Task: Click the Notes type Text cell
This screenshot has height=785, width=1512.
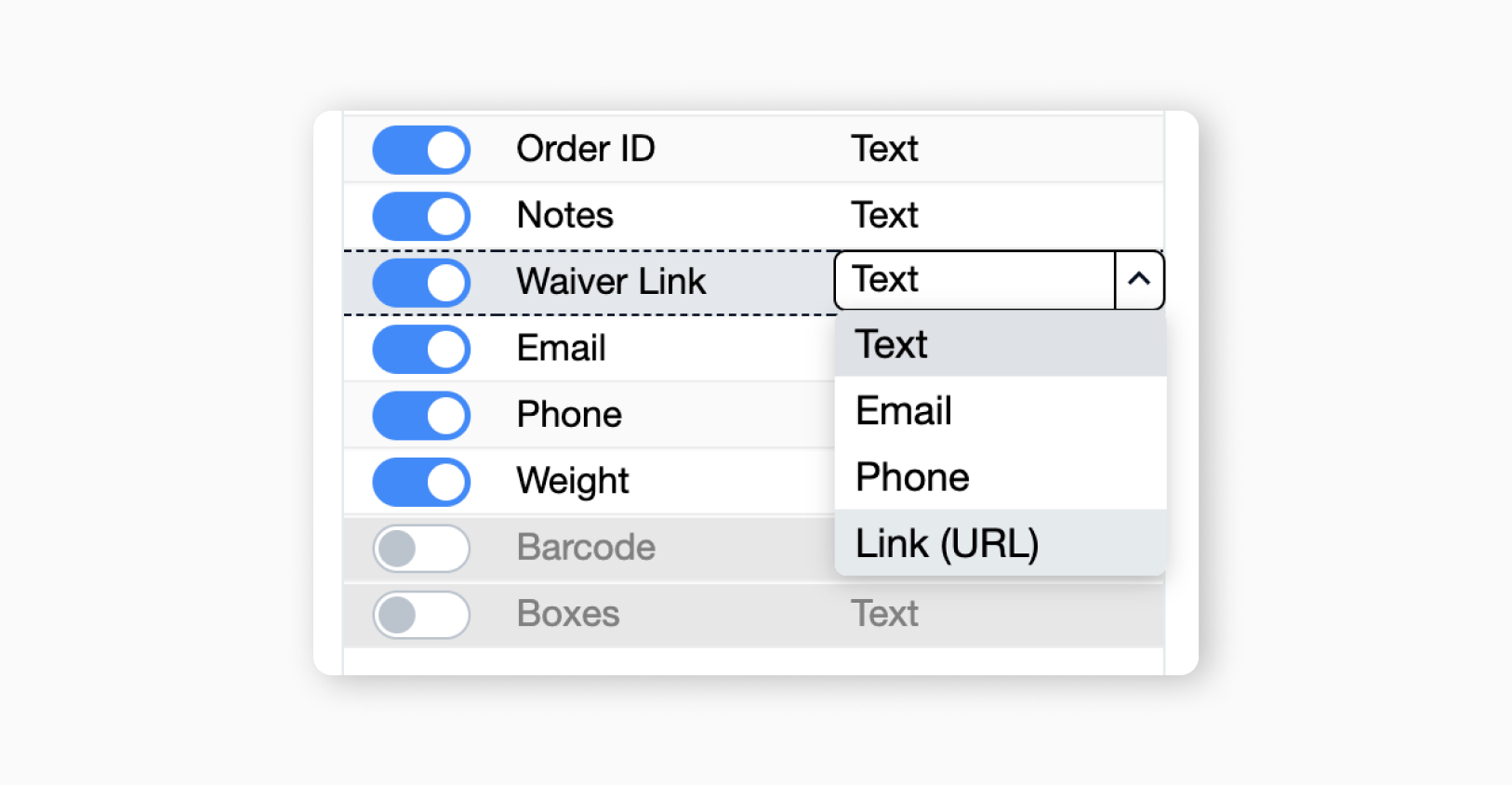Action: point(884,216)
